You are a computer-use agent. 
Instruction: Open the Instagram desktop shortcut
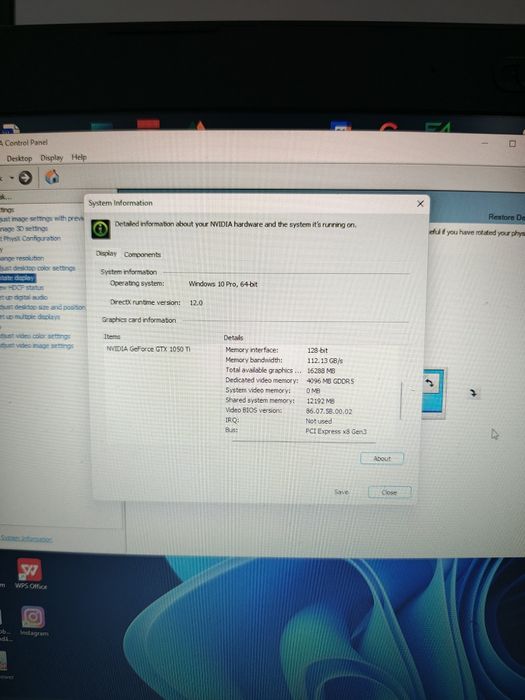coord(33,621)
